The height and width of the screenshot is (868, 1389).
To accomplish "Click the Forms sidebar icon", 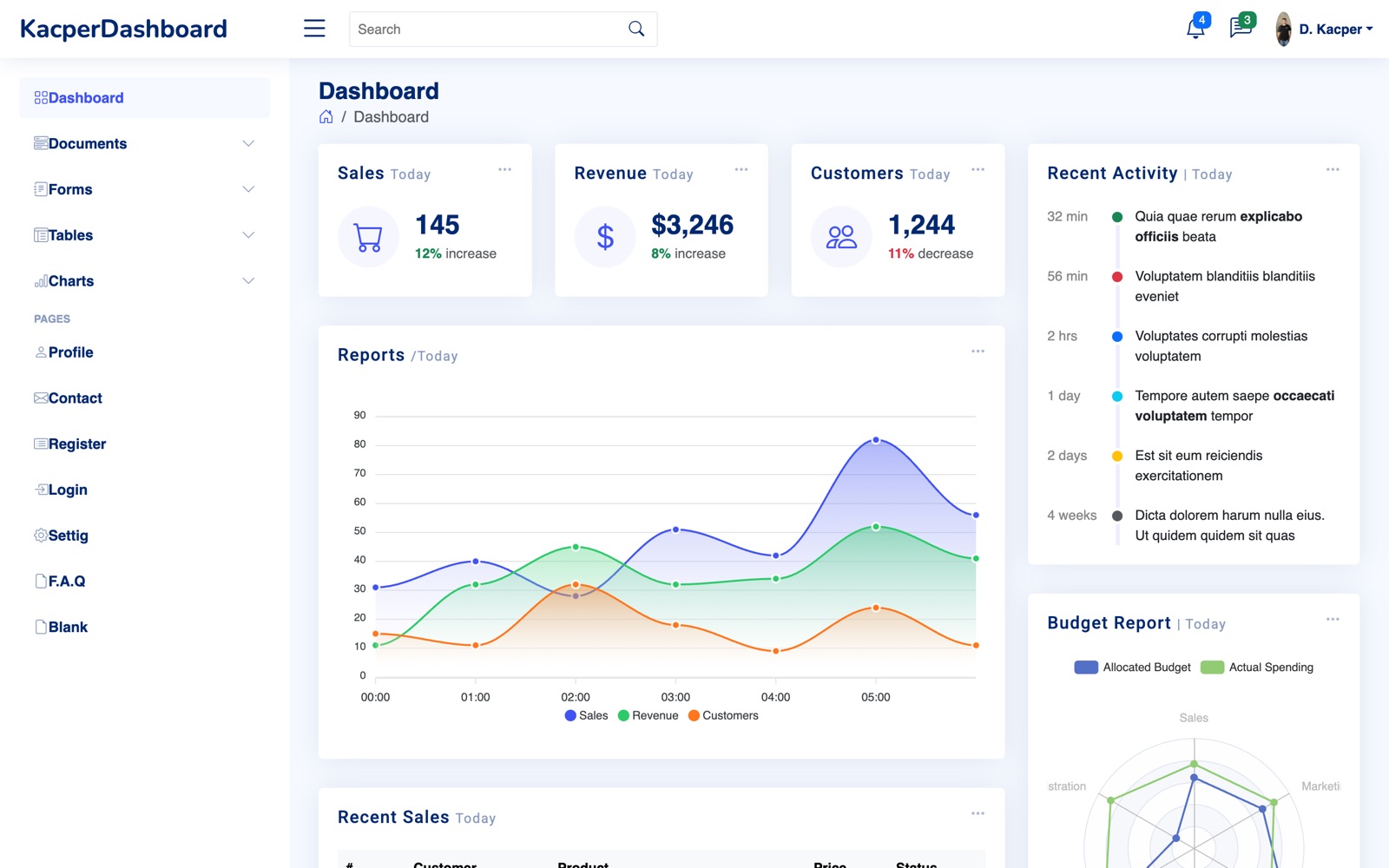I will 41,189.
